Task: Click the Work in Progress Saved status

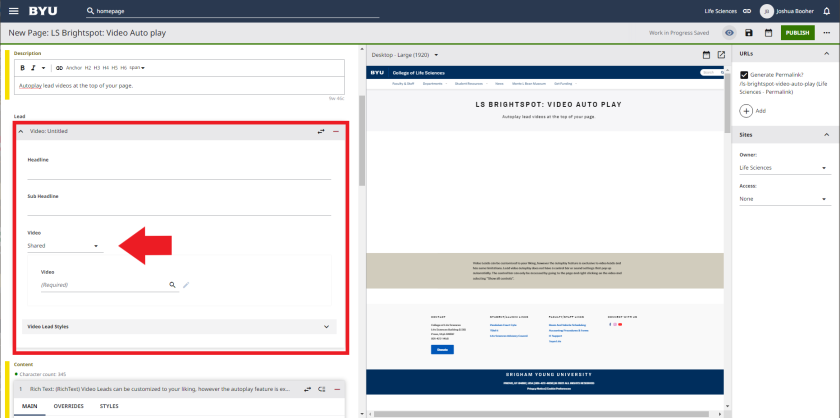Action: click(x=679, y=33)
